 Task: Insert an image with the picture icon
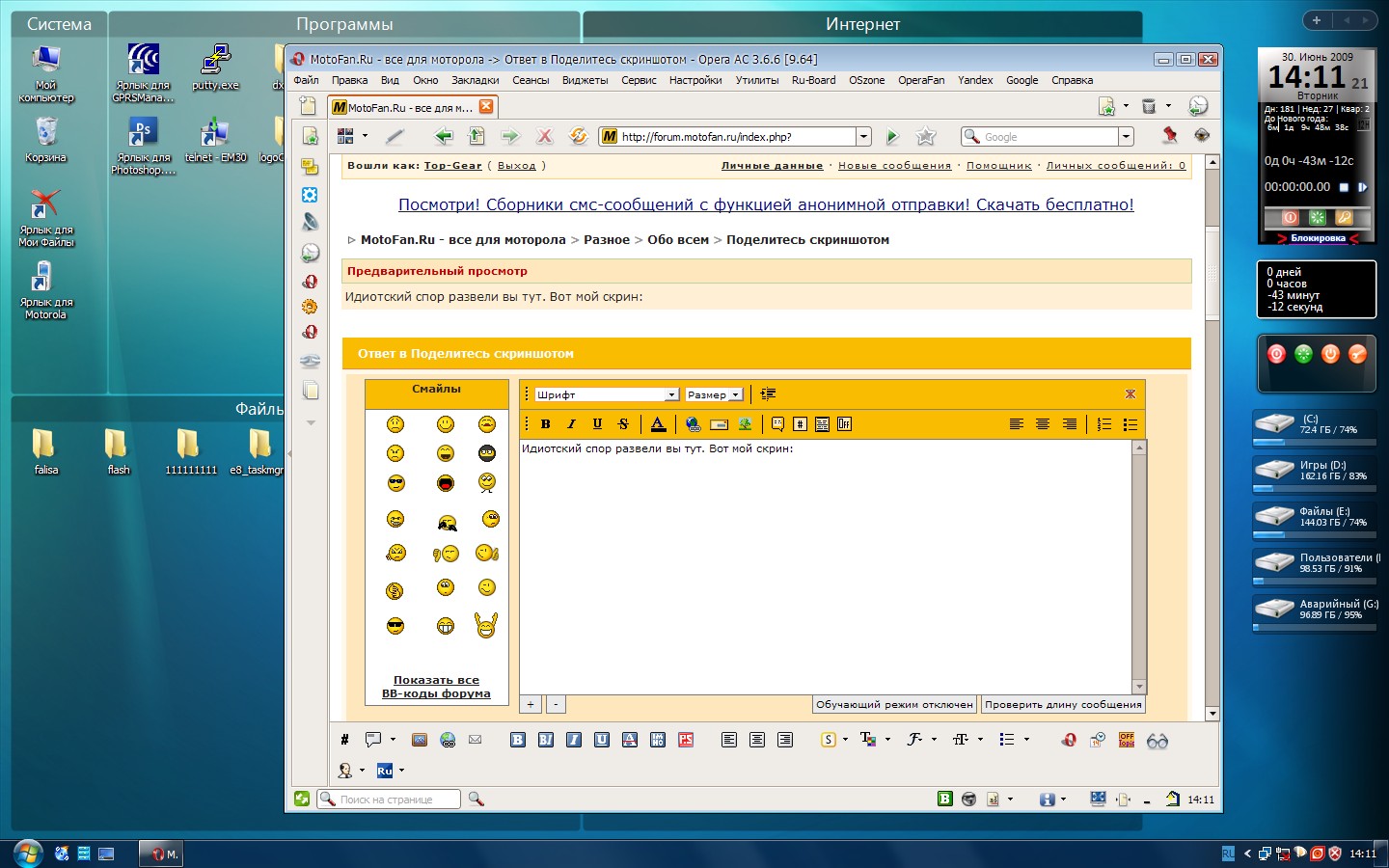(745, 423)
